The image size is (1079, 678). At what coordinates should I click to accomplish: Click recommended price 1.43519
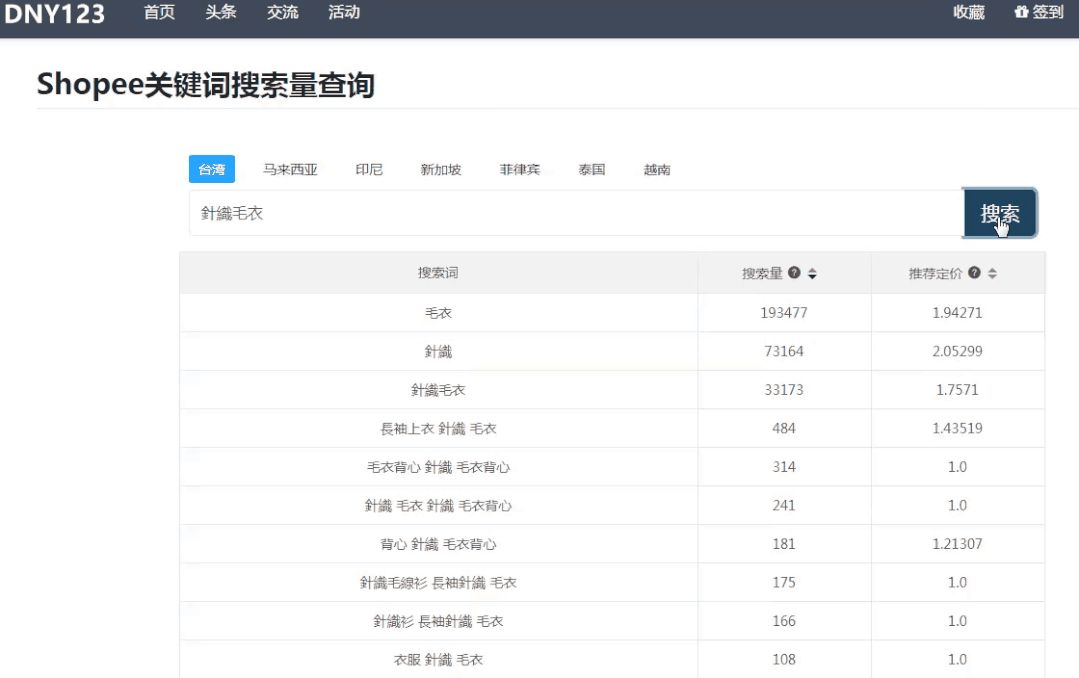pos(957,428)
